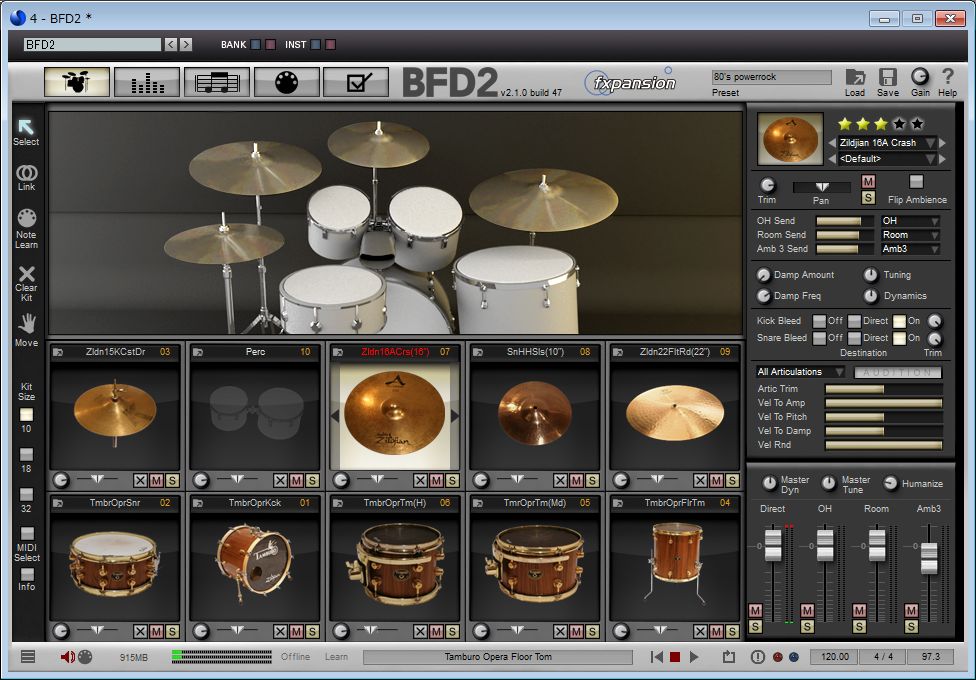976x680 pixels.
Task: Click the Master Dyn knob
Action: [769, 483]
